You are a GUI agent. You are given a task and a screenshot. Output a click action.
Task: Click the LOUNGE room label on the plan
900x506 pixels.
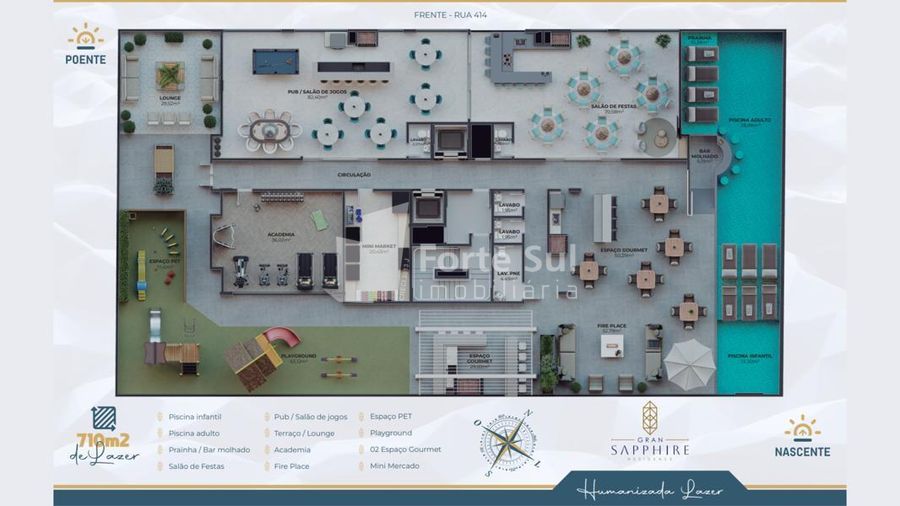[169, 98]
